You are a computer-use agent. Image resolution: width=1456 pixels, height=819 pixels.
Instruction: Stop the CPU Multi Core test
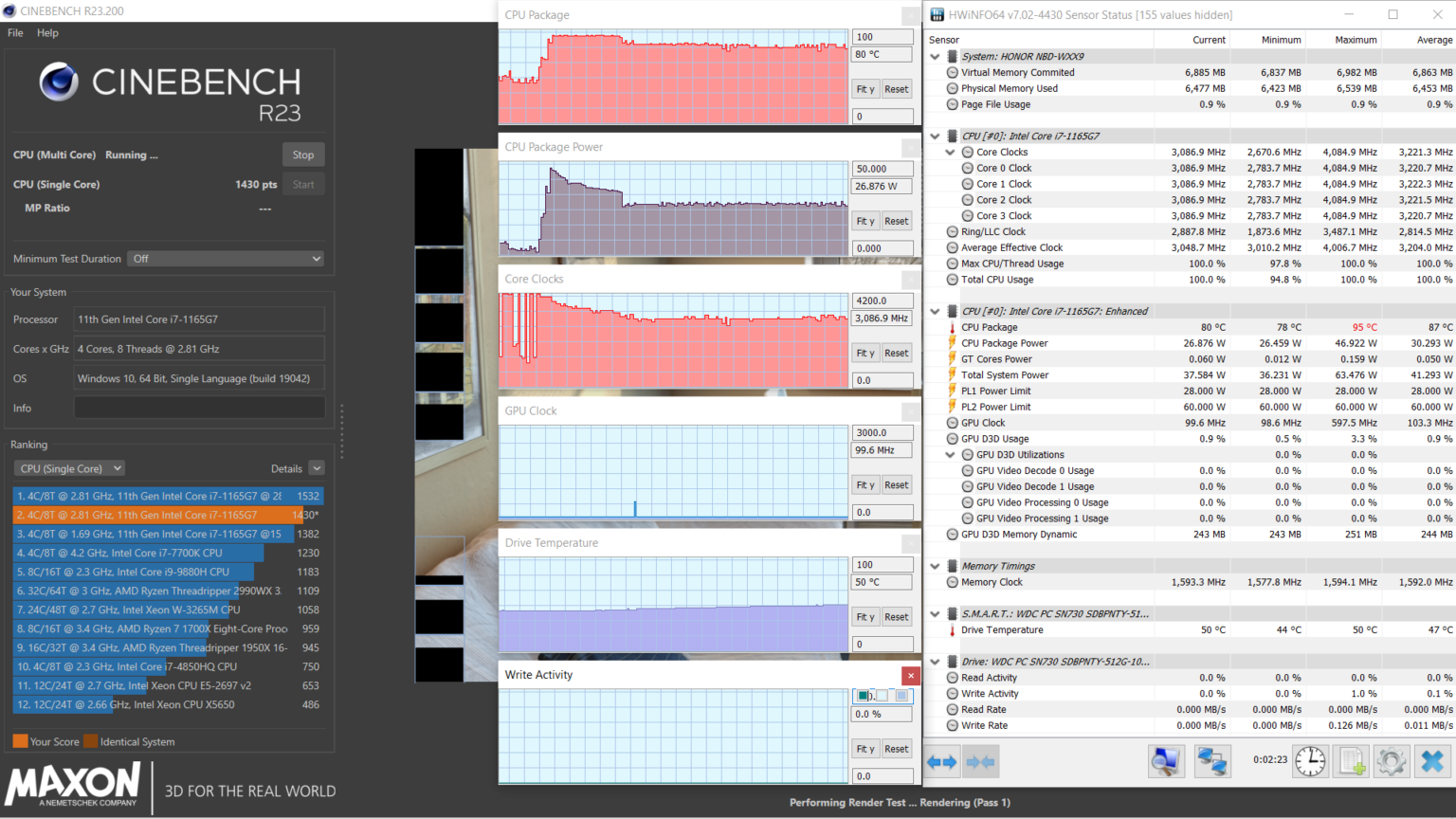coord(303,155)
